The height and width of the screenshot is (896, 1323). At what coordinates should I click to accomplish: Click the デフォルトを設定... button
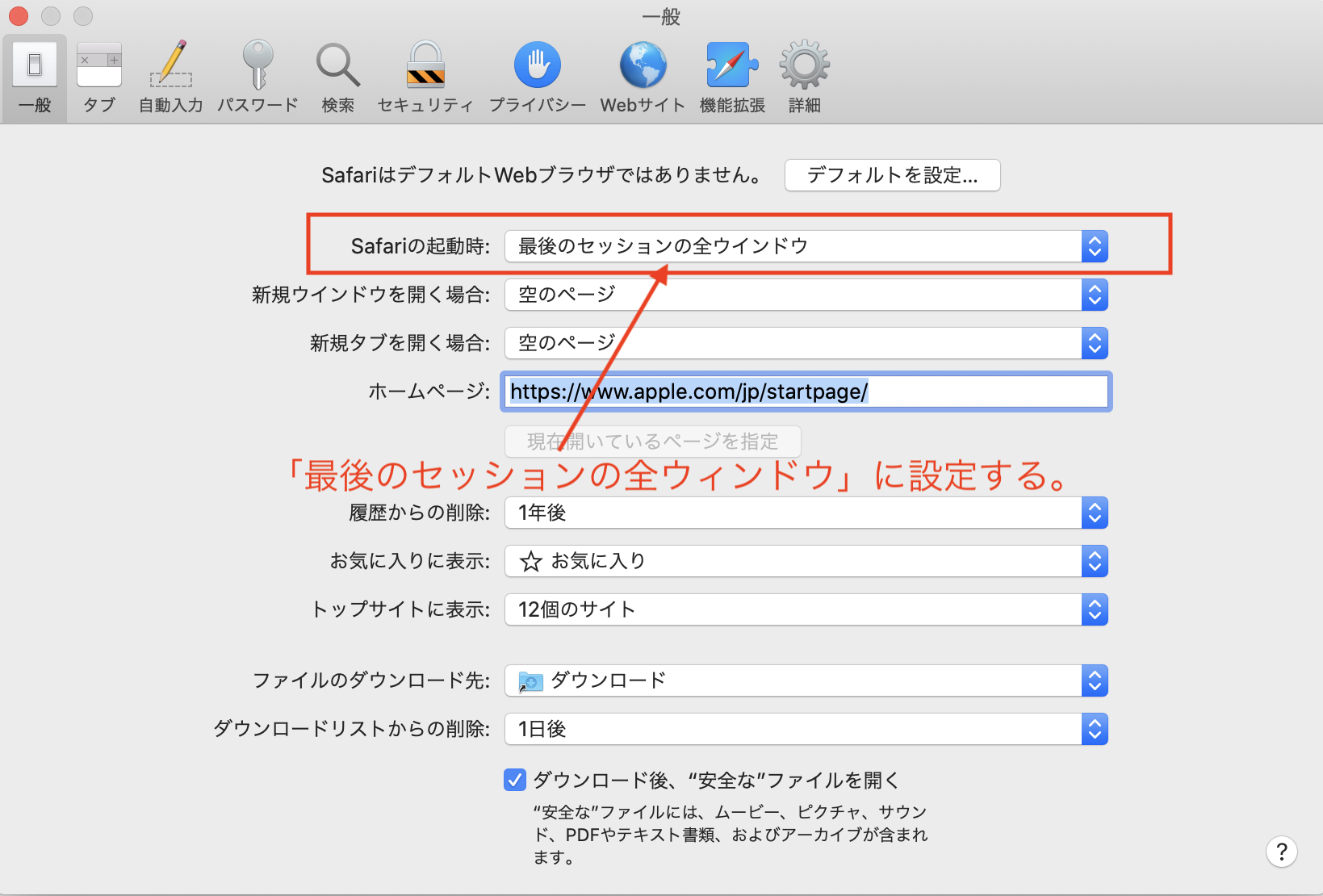tap(892, 175)
